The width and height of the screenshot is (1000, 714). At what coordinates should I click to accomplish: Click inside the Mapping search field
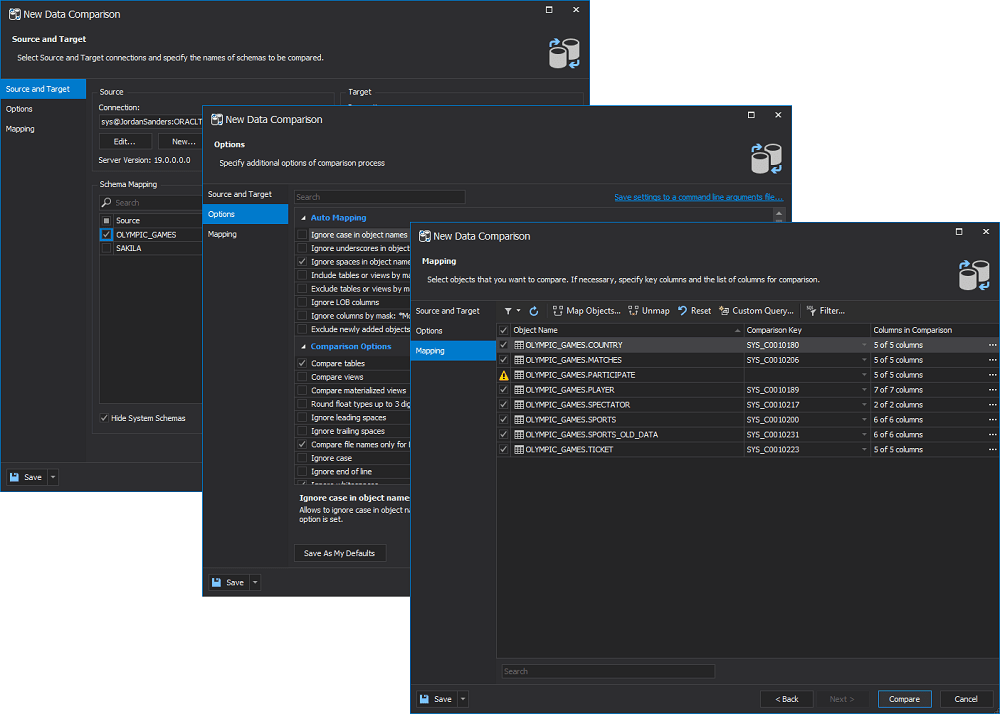[x=607, y=671]
